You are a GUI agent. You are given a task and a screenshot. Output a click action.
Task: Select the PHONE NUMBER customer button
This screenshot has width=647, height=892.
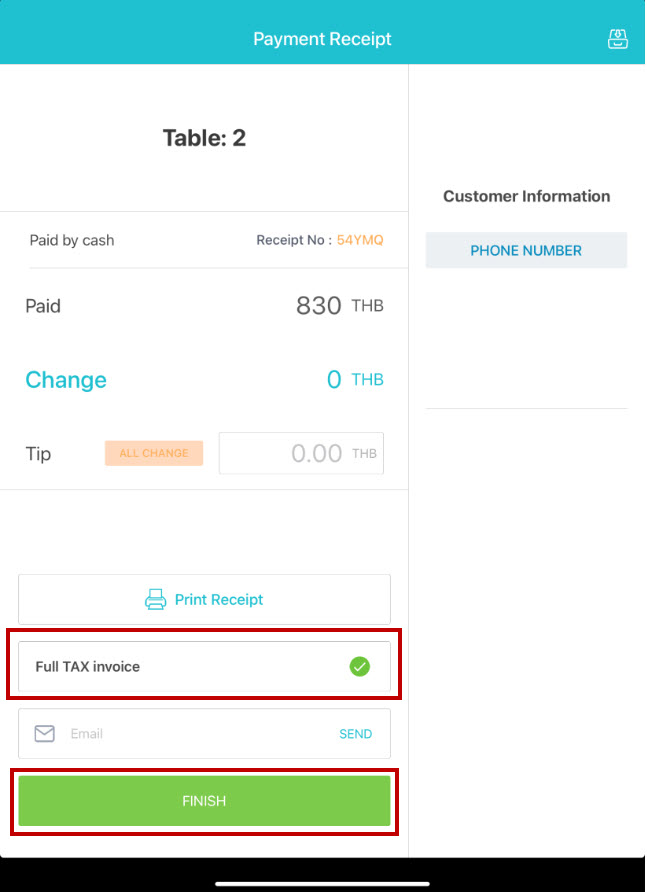coord(526,251)
